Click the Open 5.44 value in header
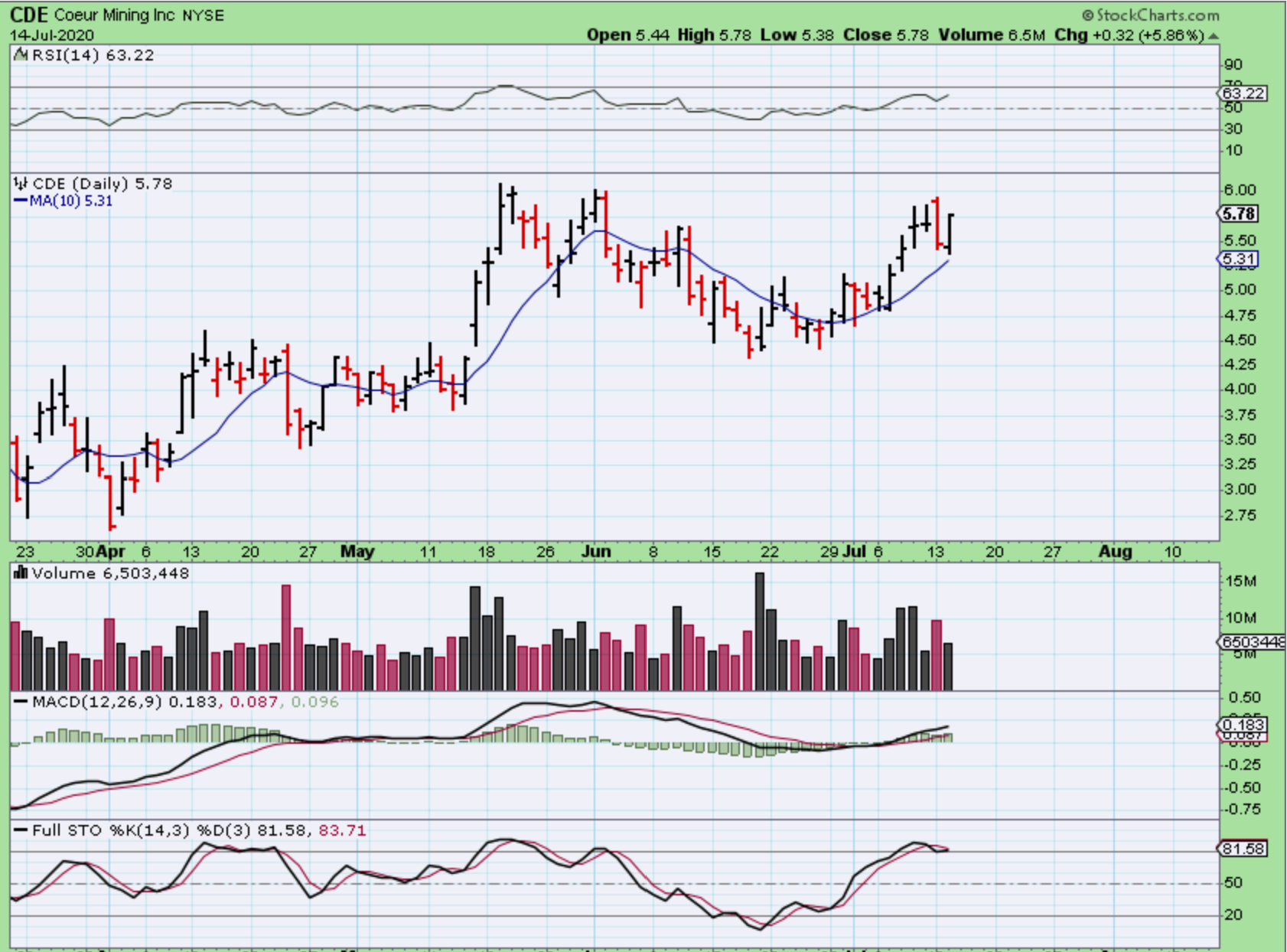This screenshot has width=1287, height=952. click(627, 35)
